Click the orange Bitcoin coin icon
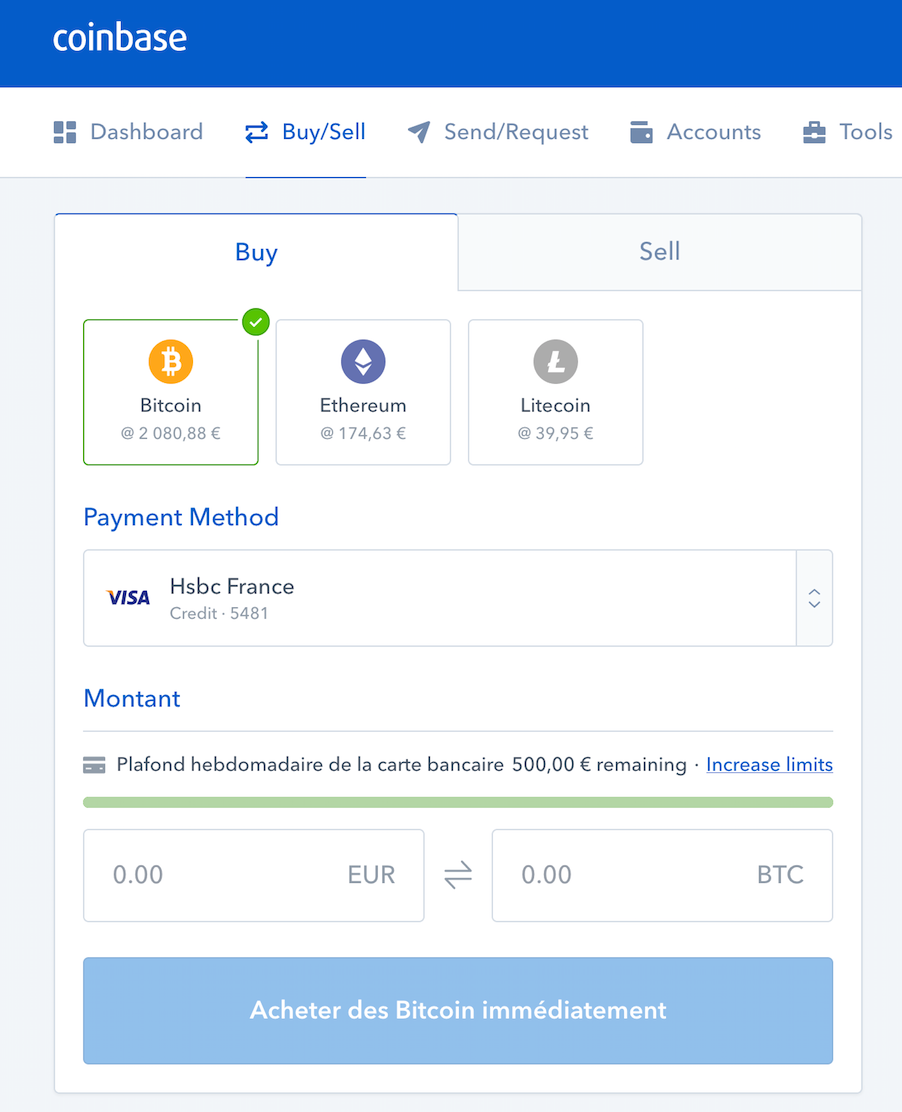 point(171,362)
